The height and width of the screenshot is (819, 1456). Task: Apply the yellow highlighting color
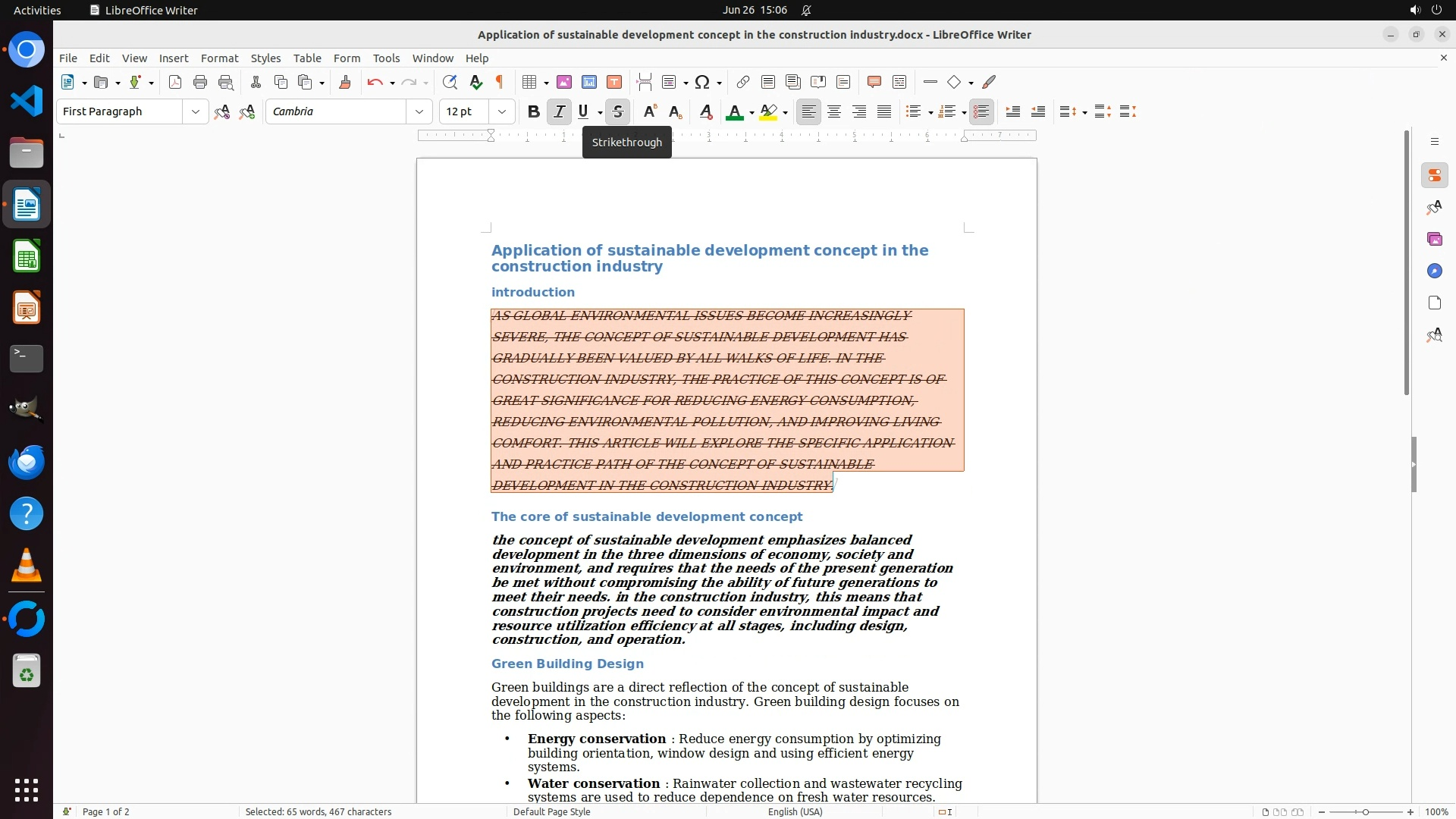click(768, 112)
